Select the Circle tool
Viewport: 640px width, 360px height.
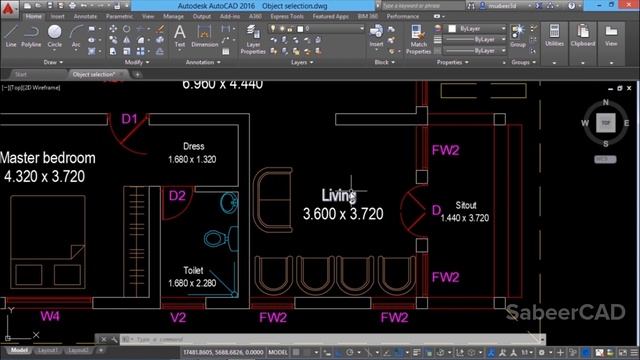point(55,36)
